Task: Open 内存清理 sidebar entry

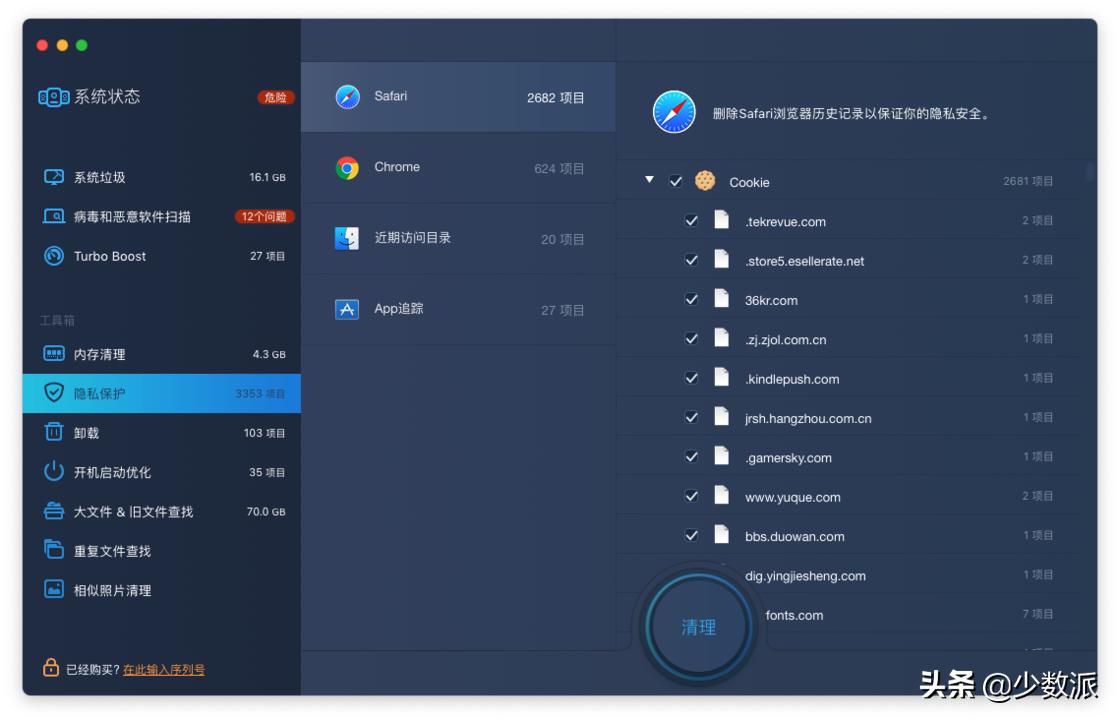Action: 161,354
